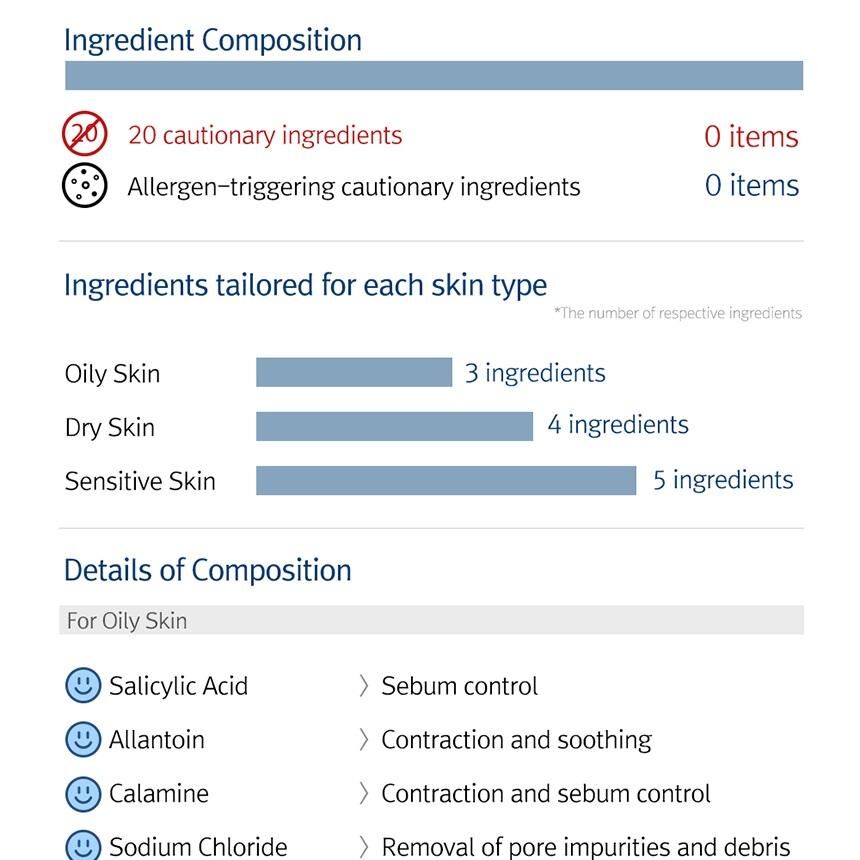
Task: Expand the Sodium Chloride chevron arrow
Action: (x=363, y=847)
